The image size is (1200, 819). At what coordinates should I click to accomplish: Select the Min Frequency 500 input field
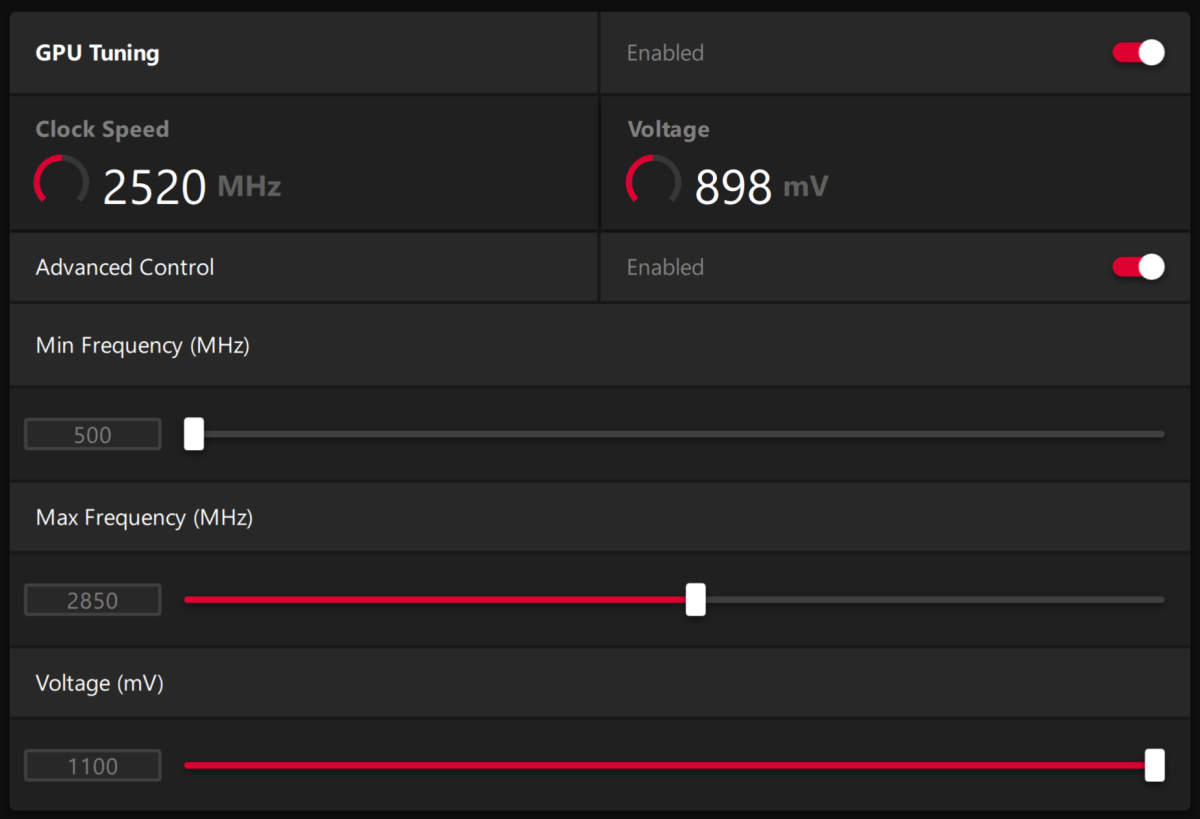[x=93, y=435]
